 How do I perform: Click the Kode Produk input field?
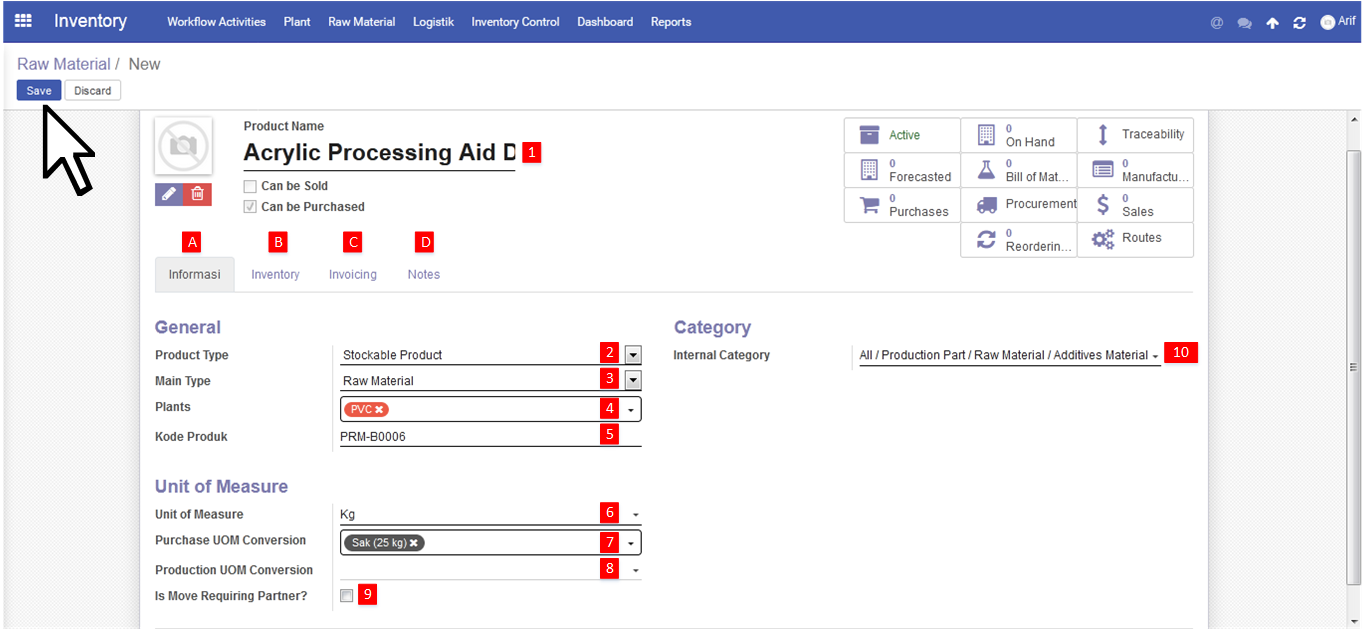point(465,437)
